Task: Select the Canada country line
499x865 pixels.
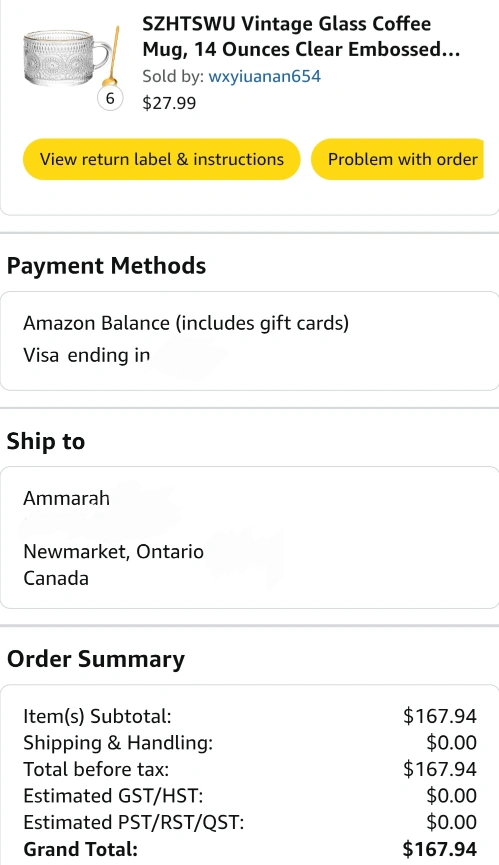Action: point(56,578)
